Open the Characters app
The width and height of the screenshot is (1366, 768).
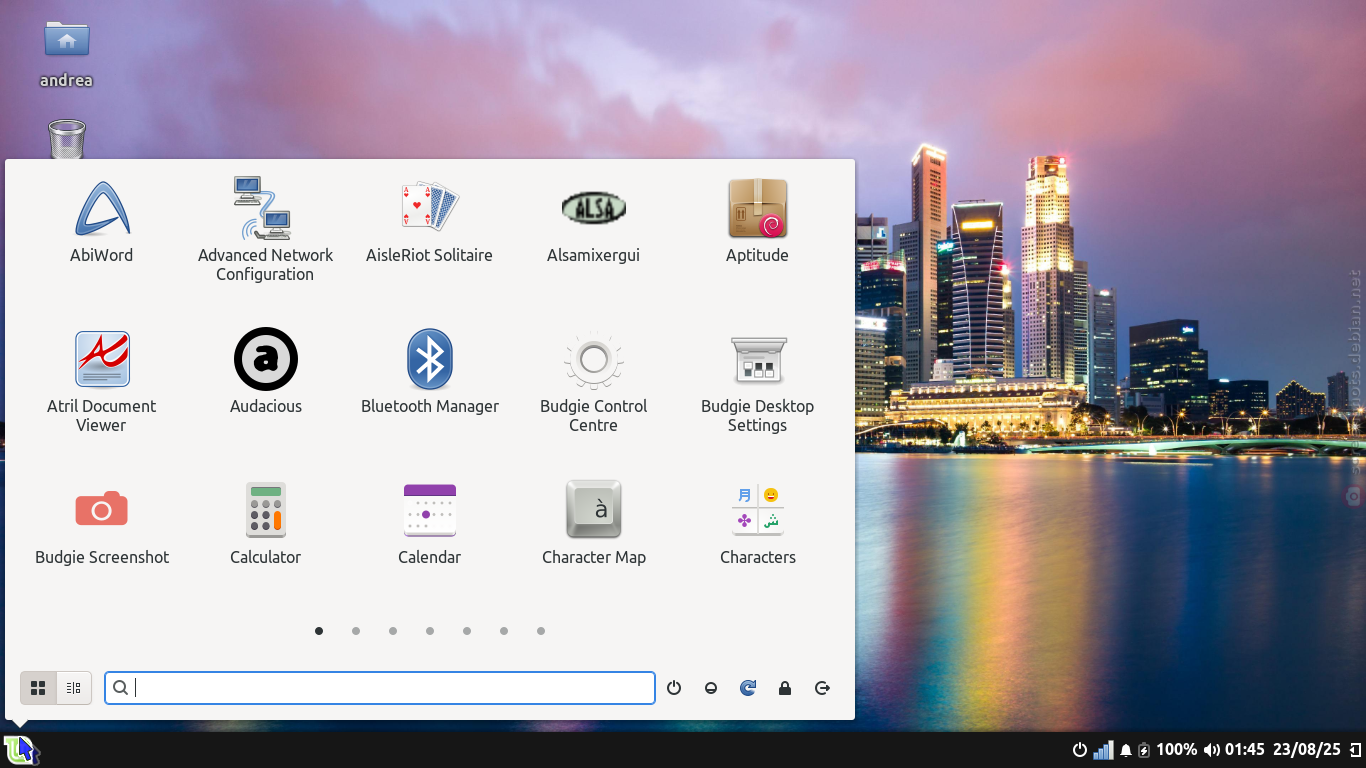point(757,524)
